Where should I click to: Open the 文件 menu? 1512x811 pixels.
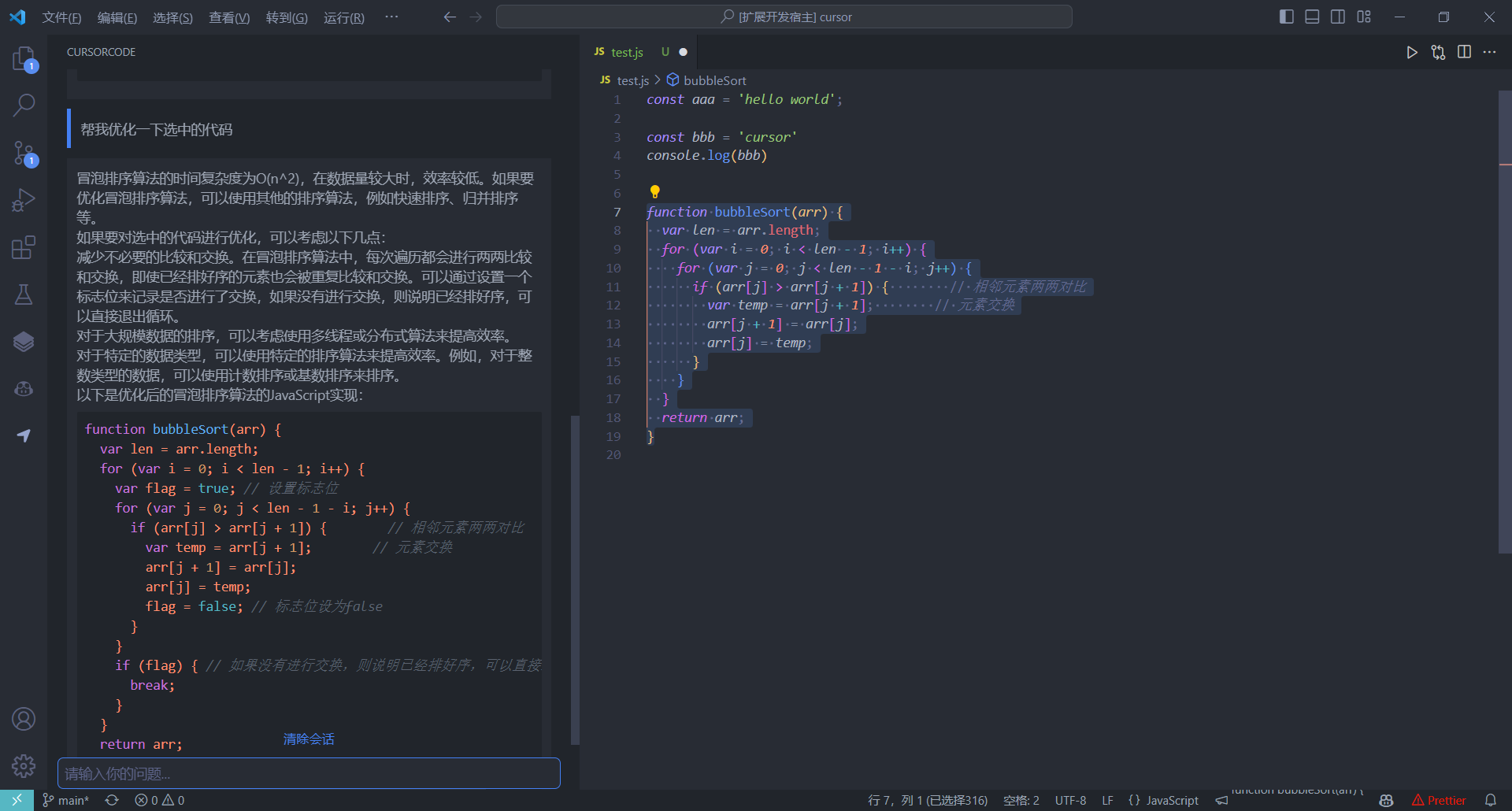(61, 17)
